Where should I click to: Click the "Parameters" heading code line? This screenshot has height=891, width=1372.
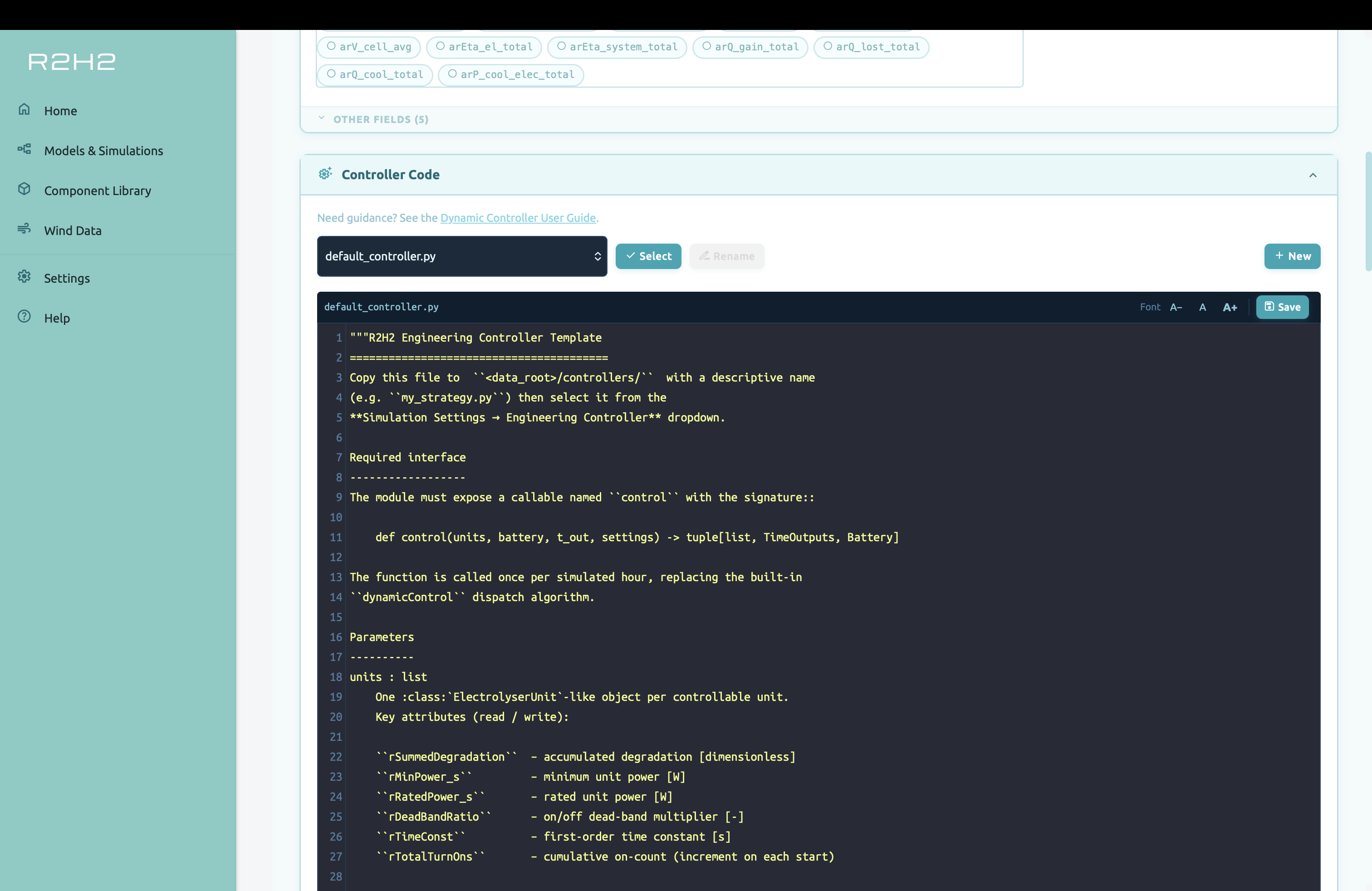382,637
